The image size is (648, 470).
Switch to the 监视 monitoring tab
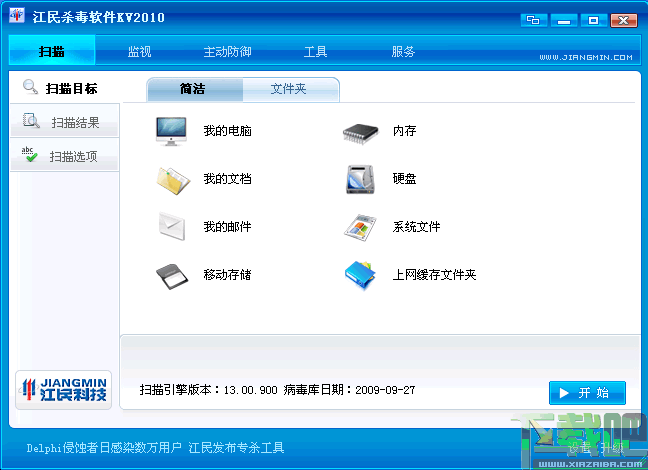click(139, 52)
